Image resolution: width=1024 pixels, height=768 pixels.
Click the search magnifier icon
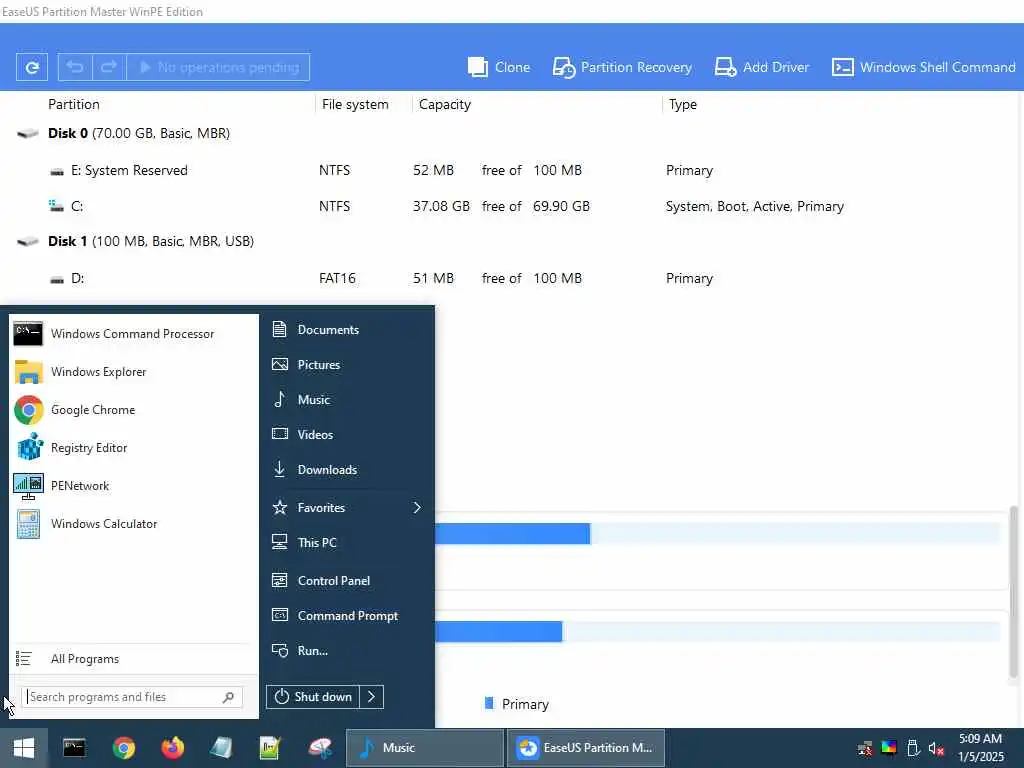(229, 697)
